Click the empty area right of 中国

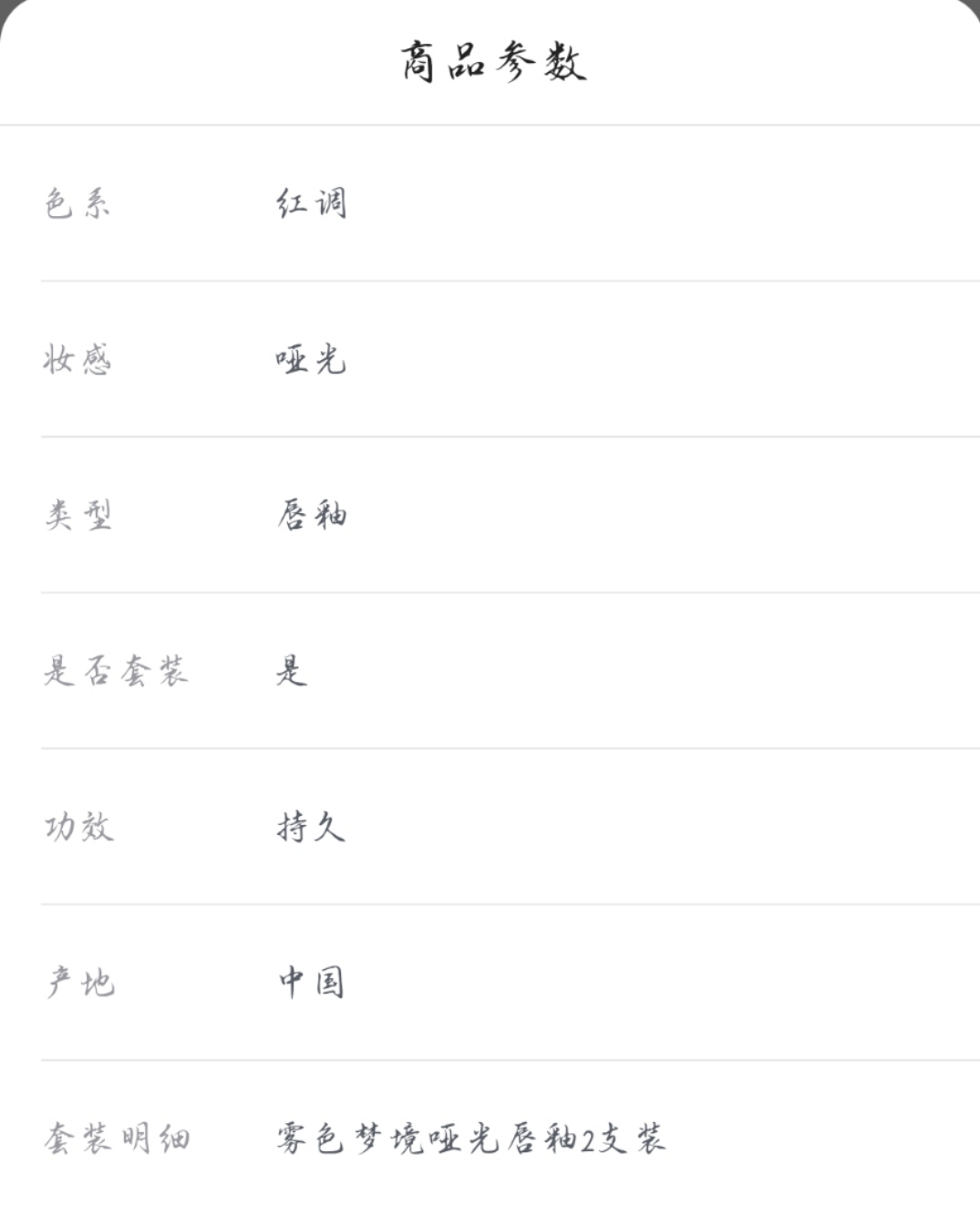[x=664, y=983]
